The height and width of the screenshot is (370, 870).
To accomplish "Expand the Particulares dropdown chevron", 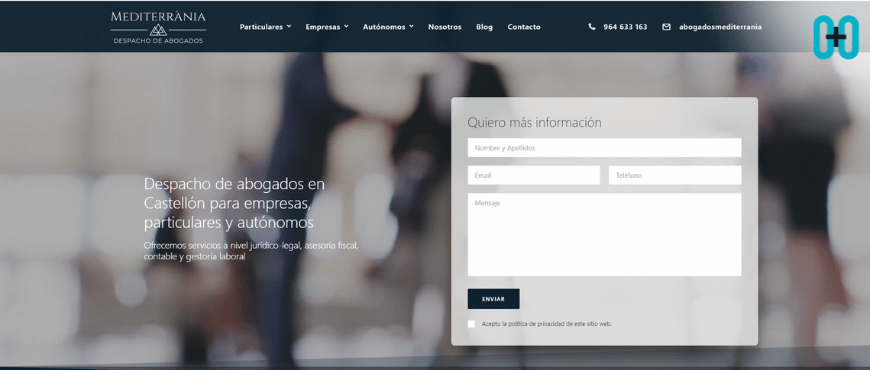I will pos(289,26).
